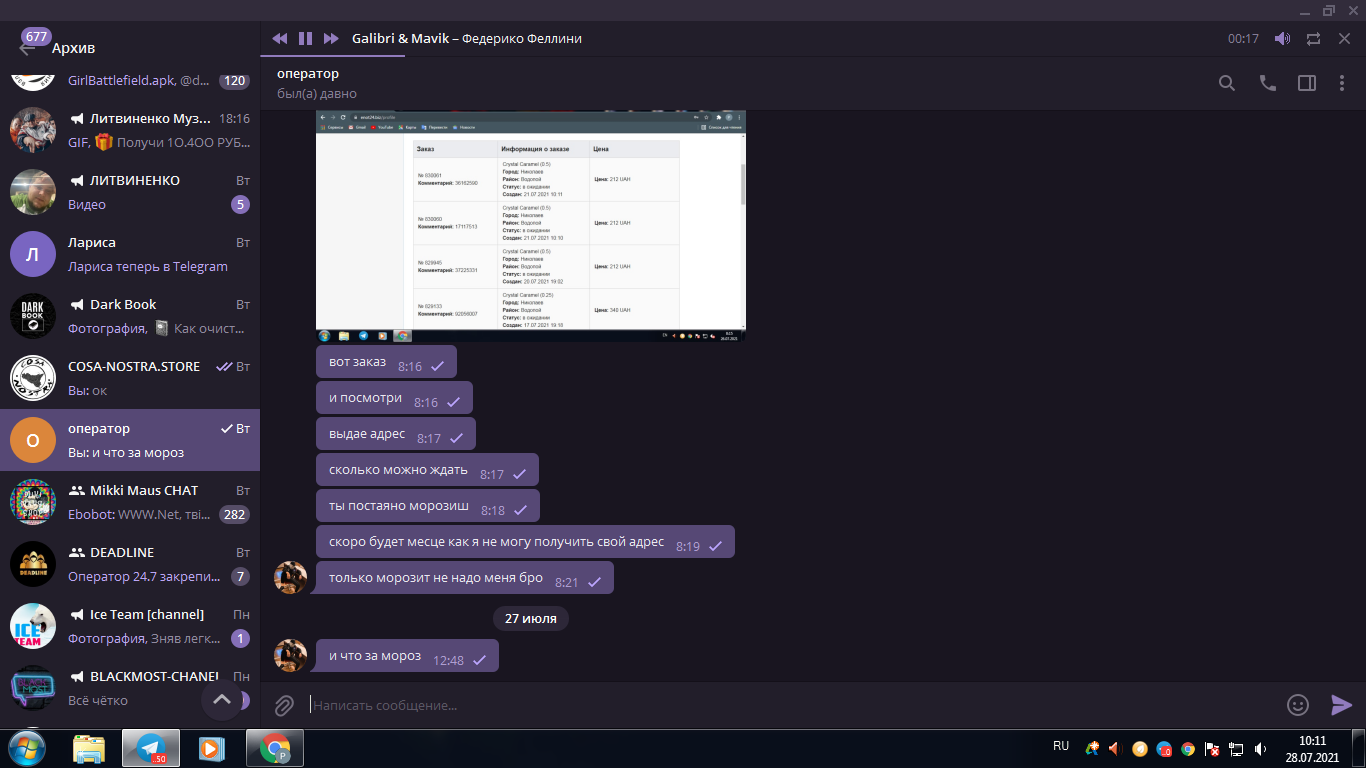This screenshot has height=768, width=1366.
Task: Click message 'сколько можно ждать'
Action: point(427,470)
